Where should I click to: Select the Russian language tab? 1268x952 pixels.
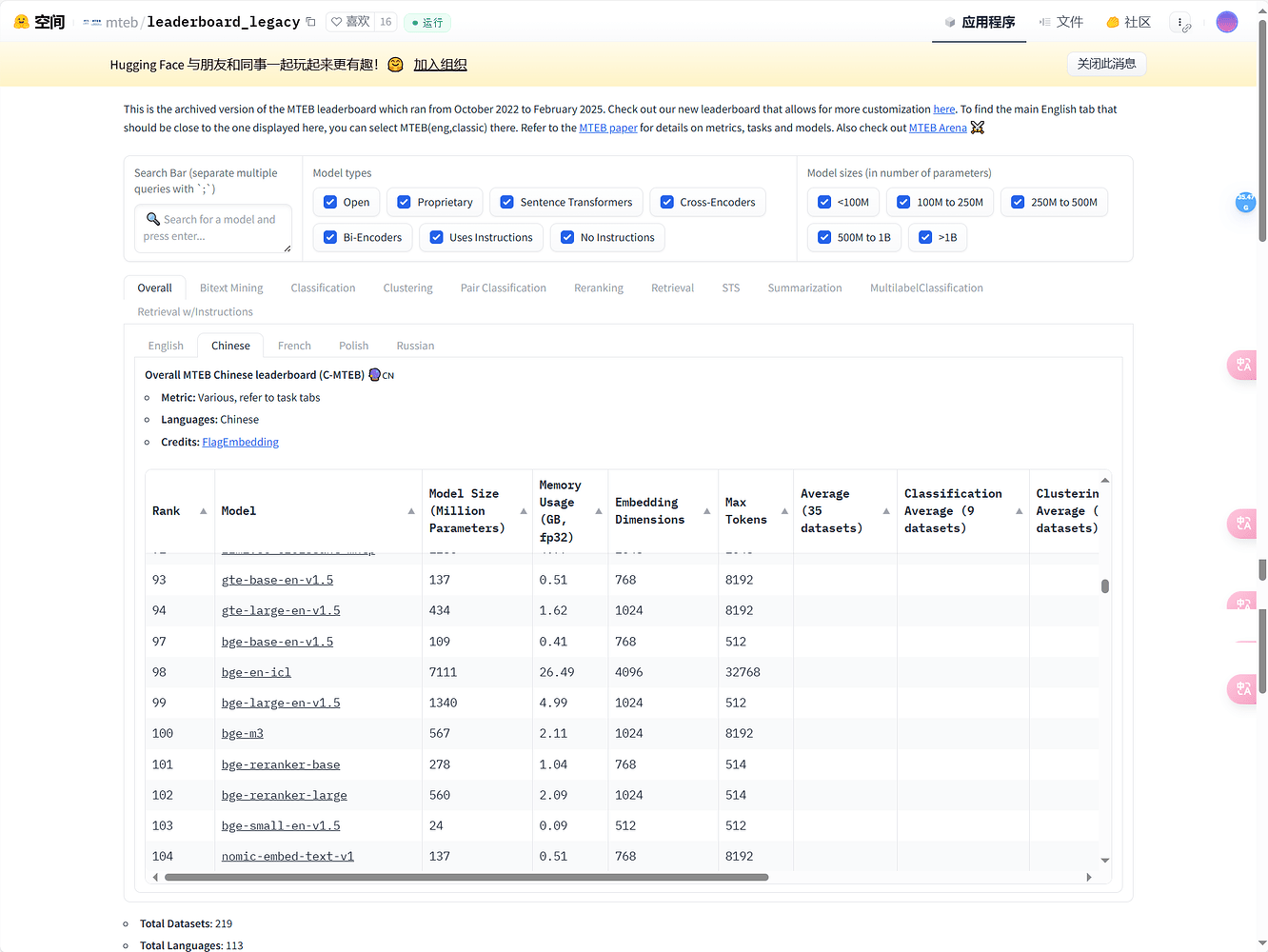click(415, 346)
